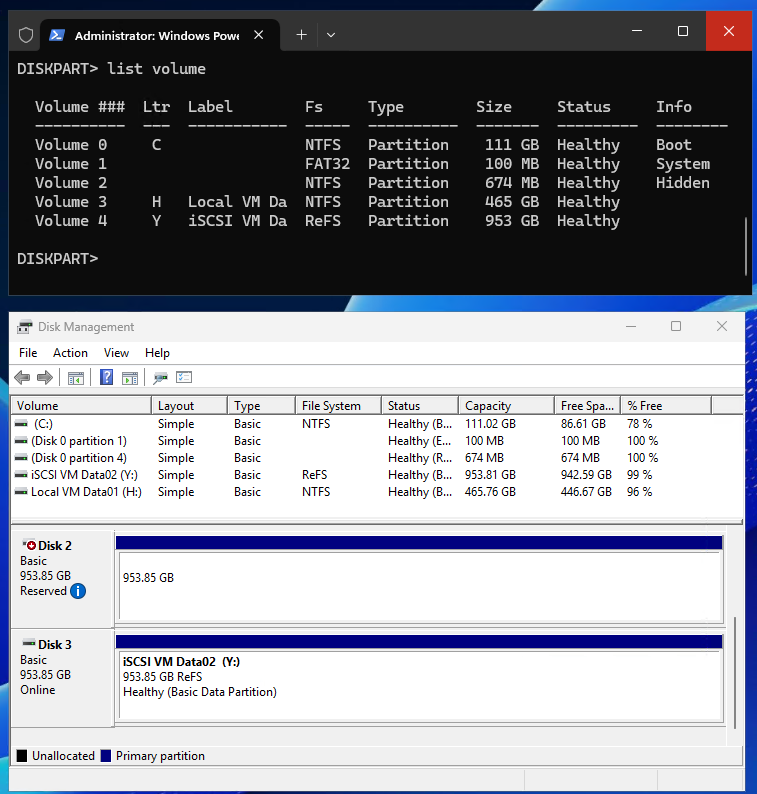Select the Disk 2 953.85 GB partition block
757x794 pixels.
(x=419, y=579)
